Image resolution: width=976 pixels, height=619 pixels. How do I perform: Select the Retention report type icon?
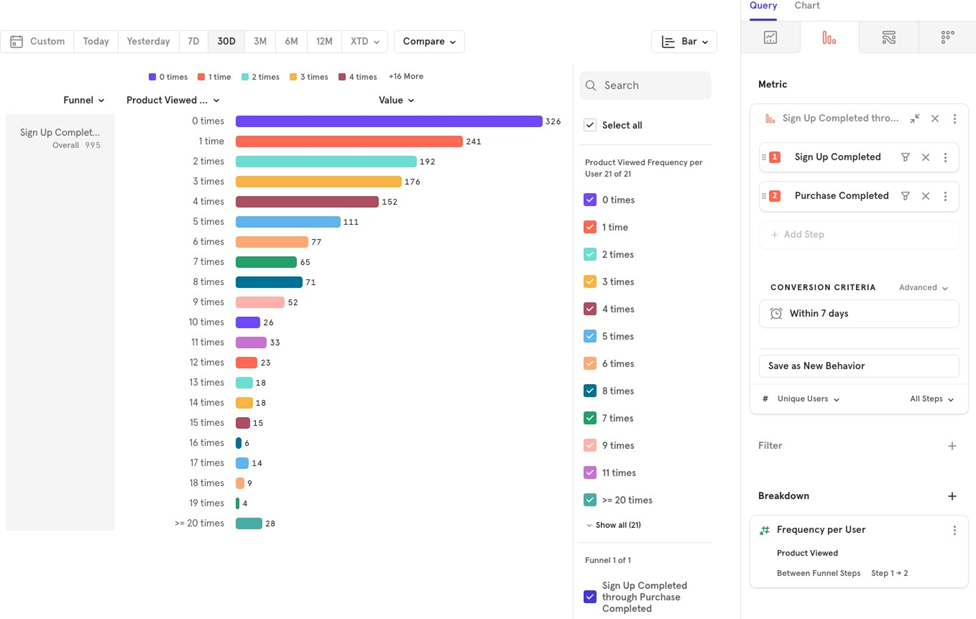coord(947,38)
